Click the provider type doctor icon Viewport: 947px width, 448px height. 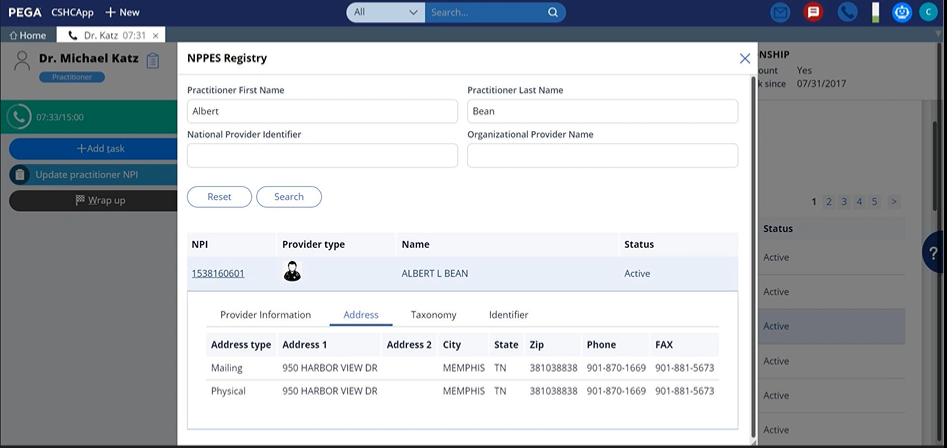tap(292, 272)
